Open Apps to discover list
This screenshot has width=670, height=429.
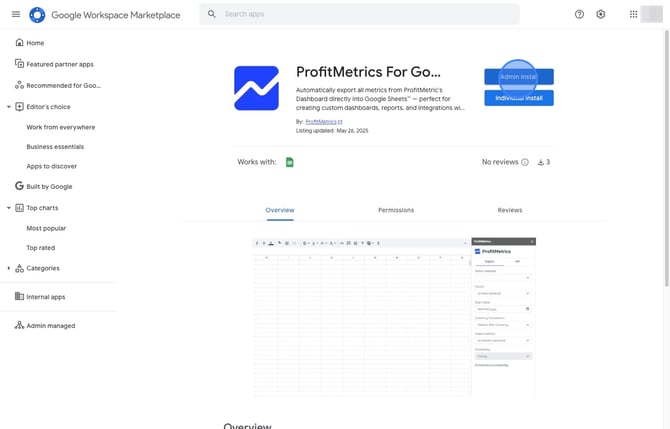(x=52, y=166)
